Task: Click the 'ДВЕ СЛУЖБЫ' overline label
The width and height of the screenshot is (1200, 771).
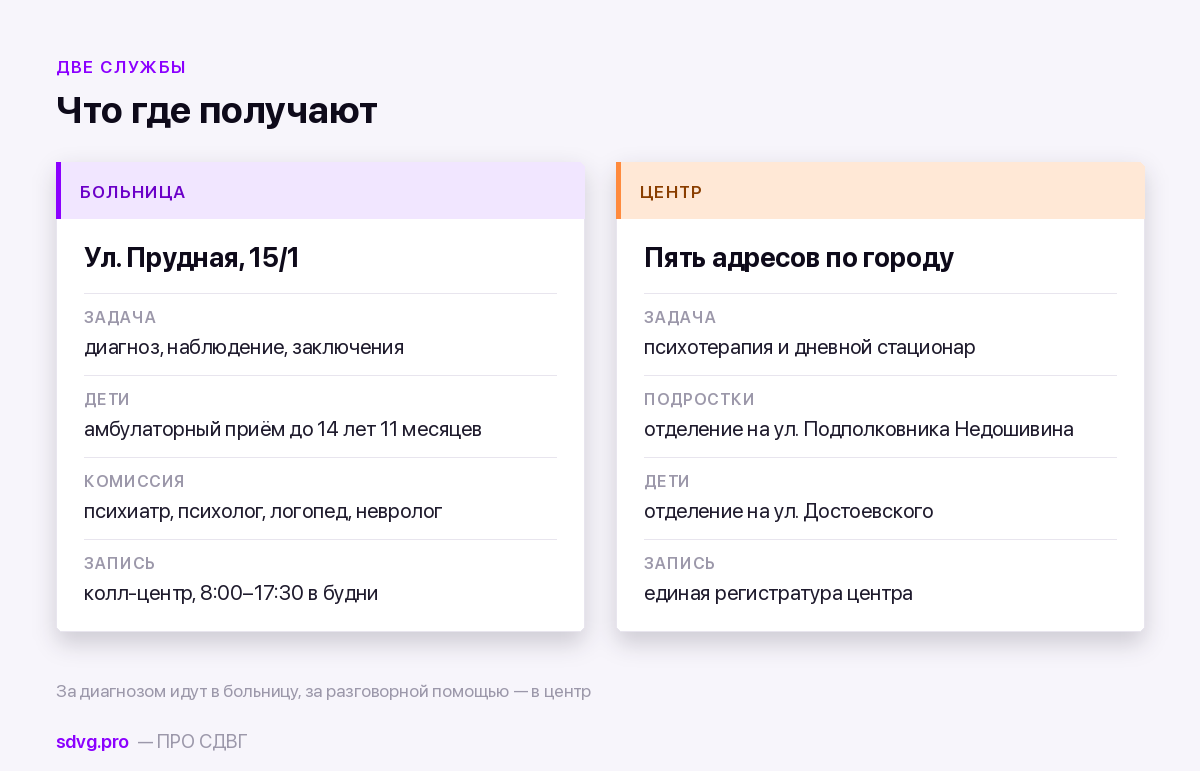Action: [121, 68]
